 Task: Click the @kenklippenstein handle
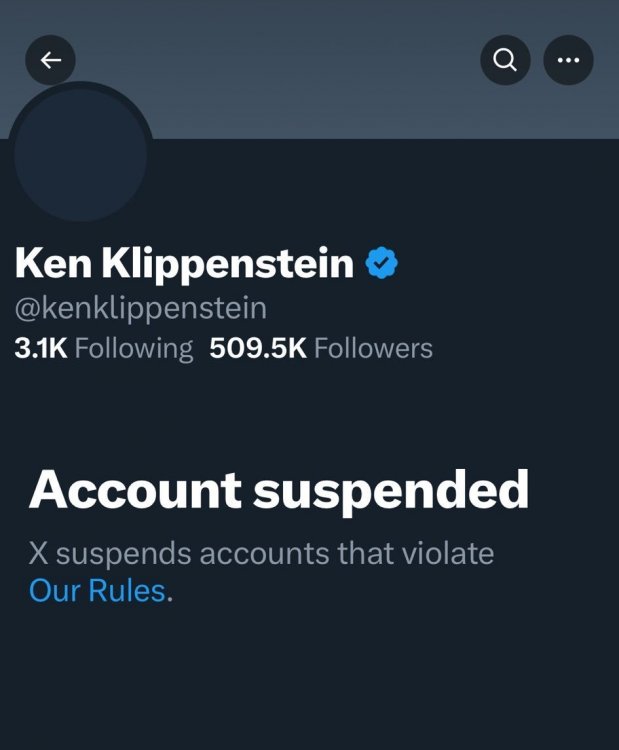[140, 307]
